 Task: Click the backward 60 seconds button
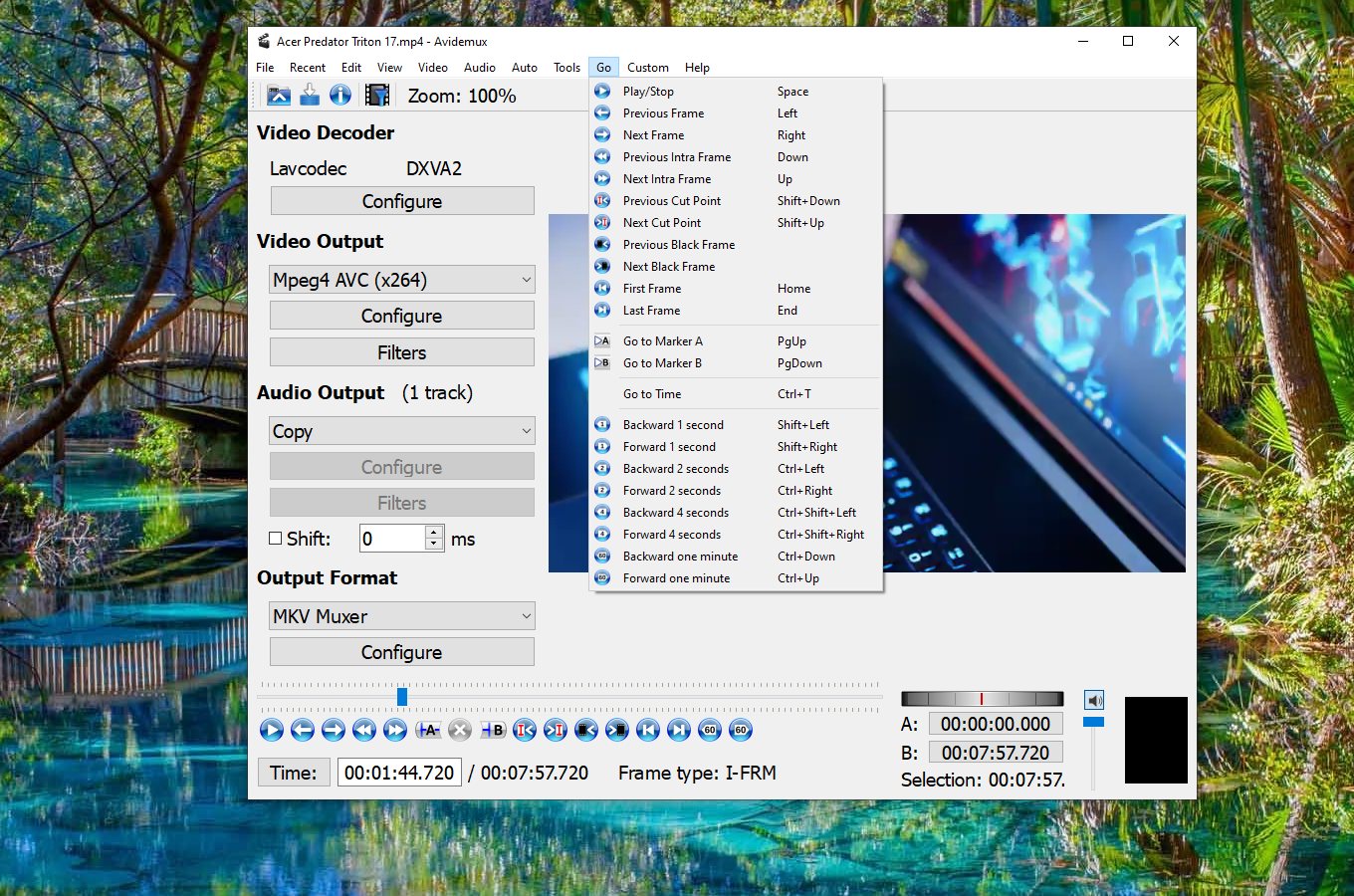pos(710,730)
